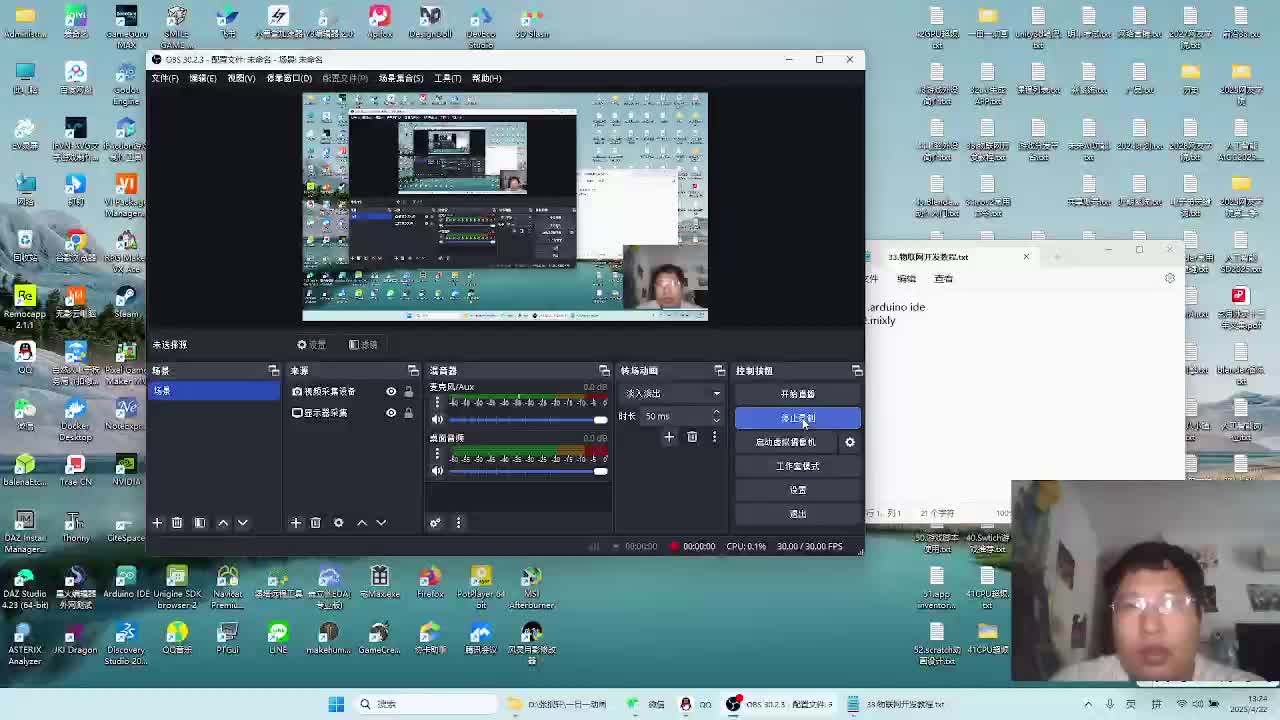Open advanced audio properties gear in mixer
The image size is (1280, 720).
coord(435,523)
